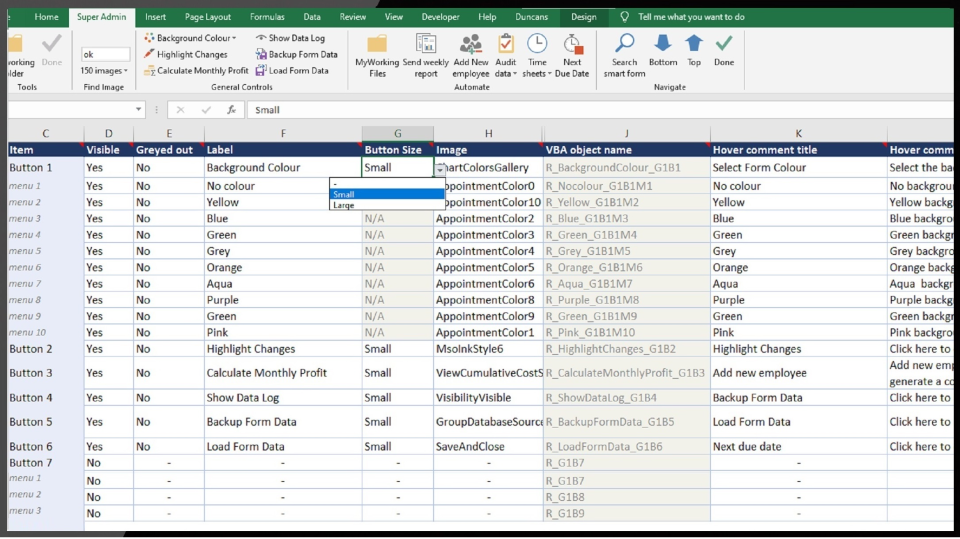Open the View tab
The height and width of the screenshot is (539, 960).
(394, 17)
